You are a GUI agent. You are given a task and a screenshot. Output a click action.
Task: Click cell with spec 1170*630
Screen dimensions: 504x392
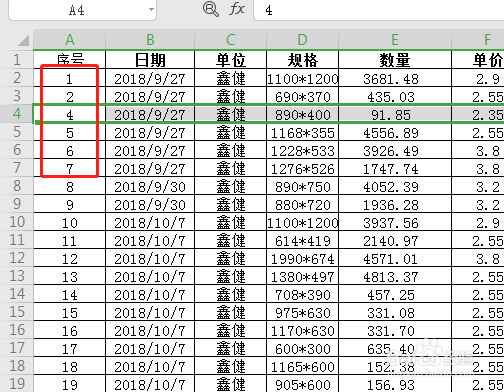click(302, 330)
